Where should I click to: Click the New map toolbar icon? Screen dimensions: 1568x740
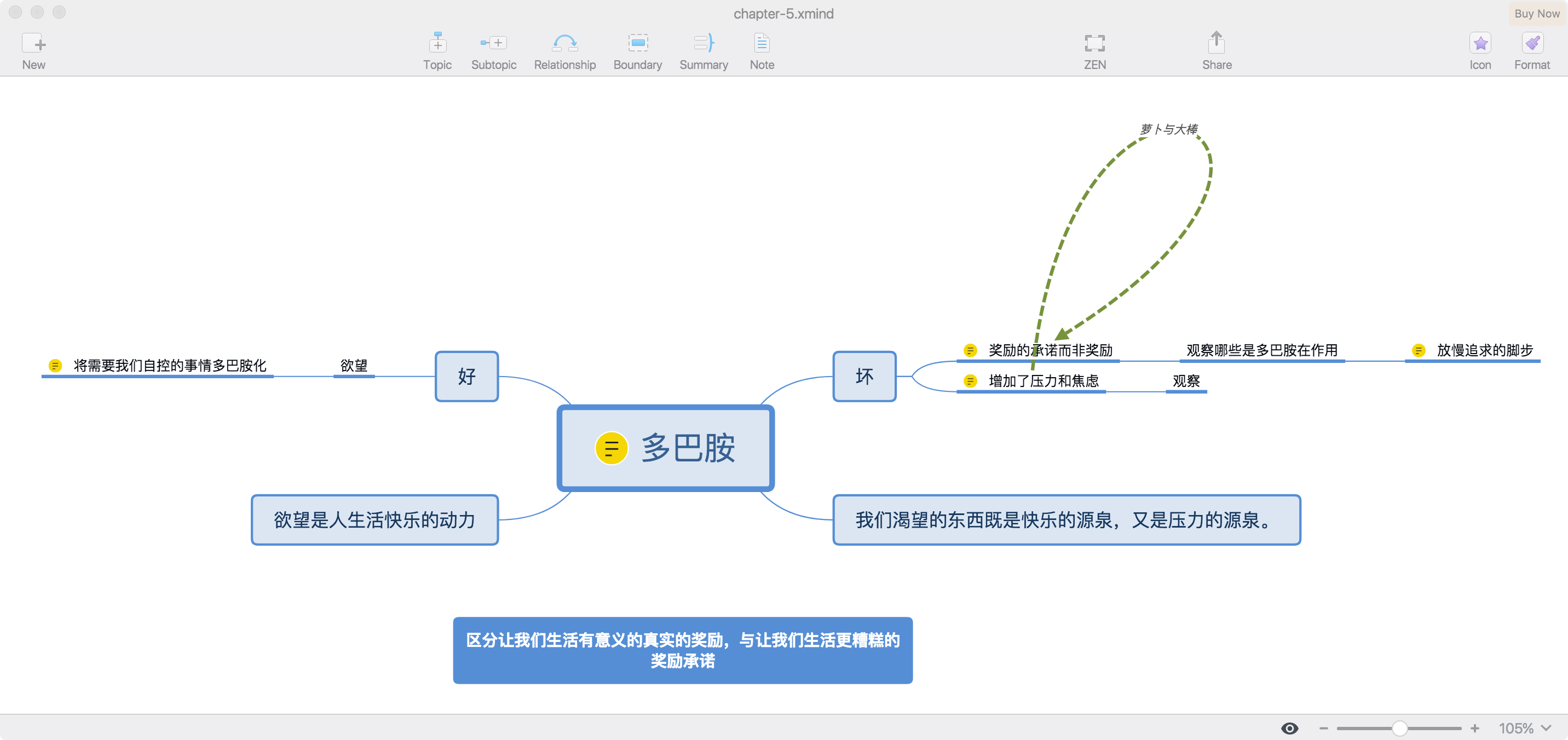coord(33,44)
